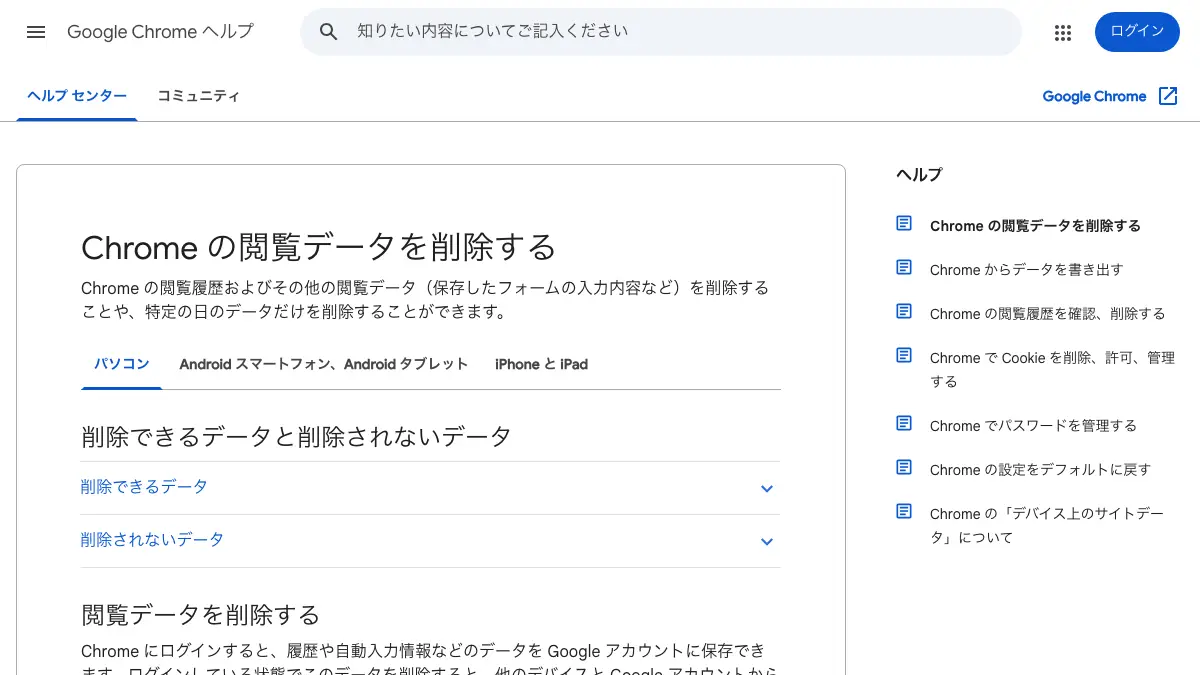Focus the 知りたい内容についてご記入ください search field

tap(661, 32)
